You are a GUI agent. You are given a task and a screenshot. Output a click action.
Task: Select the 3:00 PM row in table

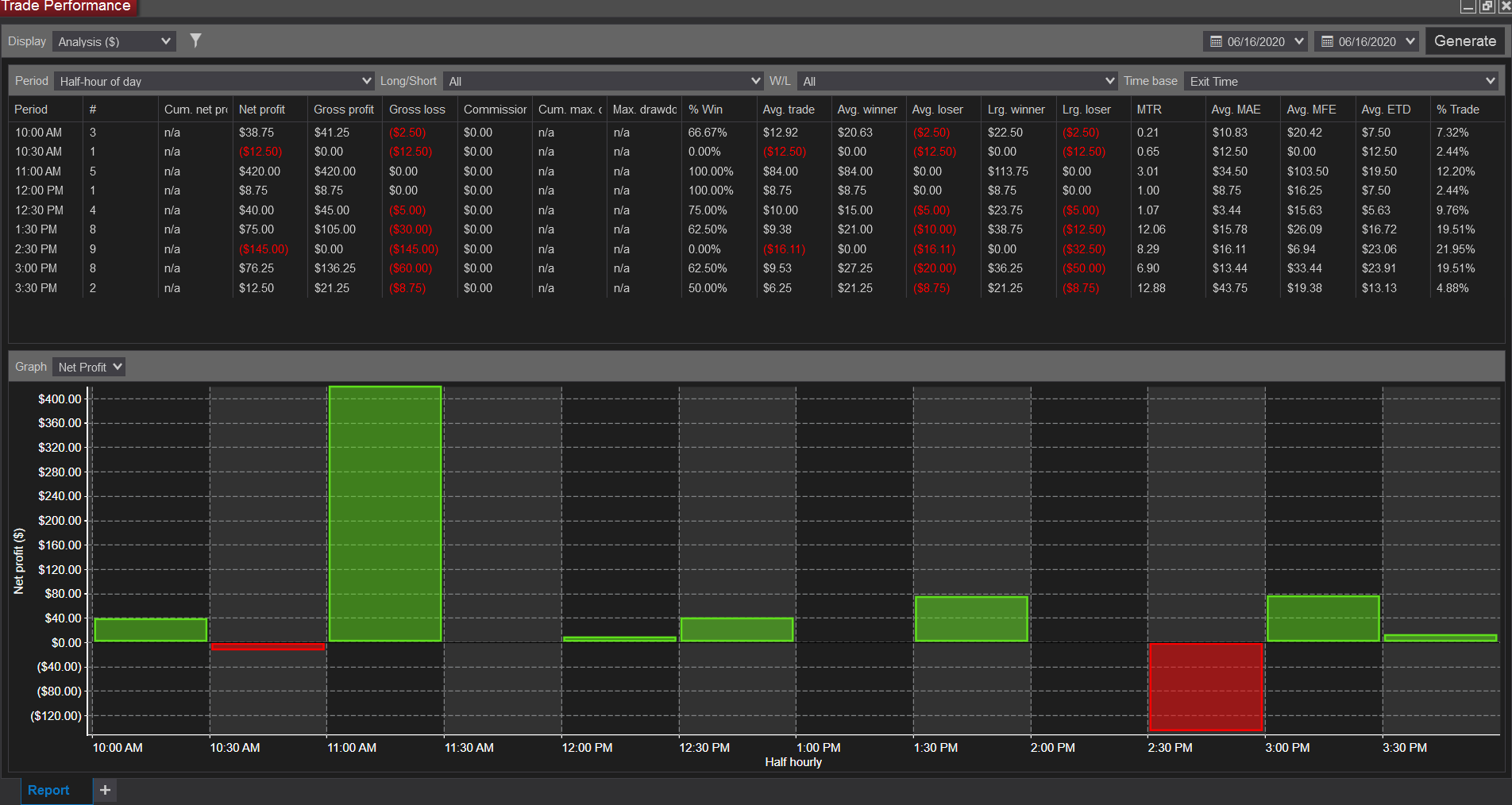756,268
